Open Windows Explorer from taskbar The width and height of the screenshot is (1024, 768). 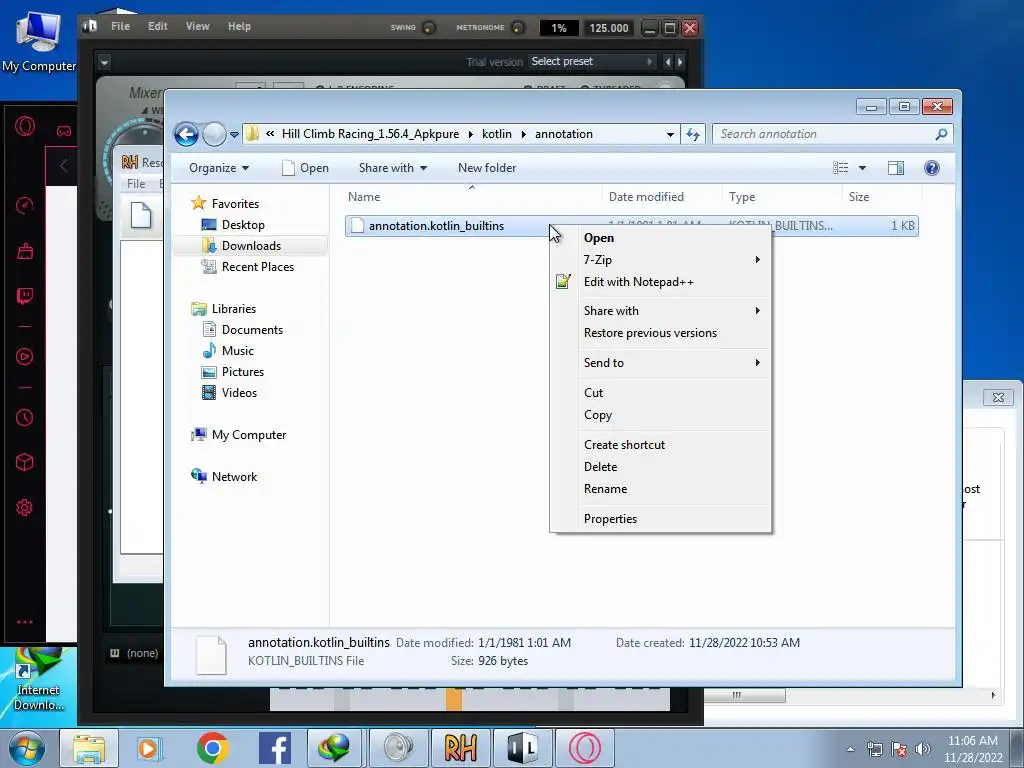pos(89,748)
